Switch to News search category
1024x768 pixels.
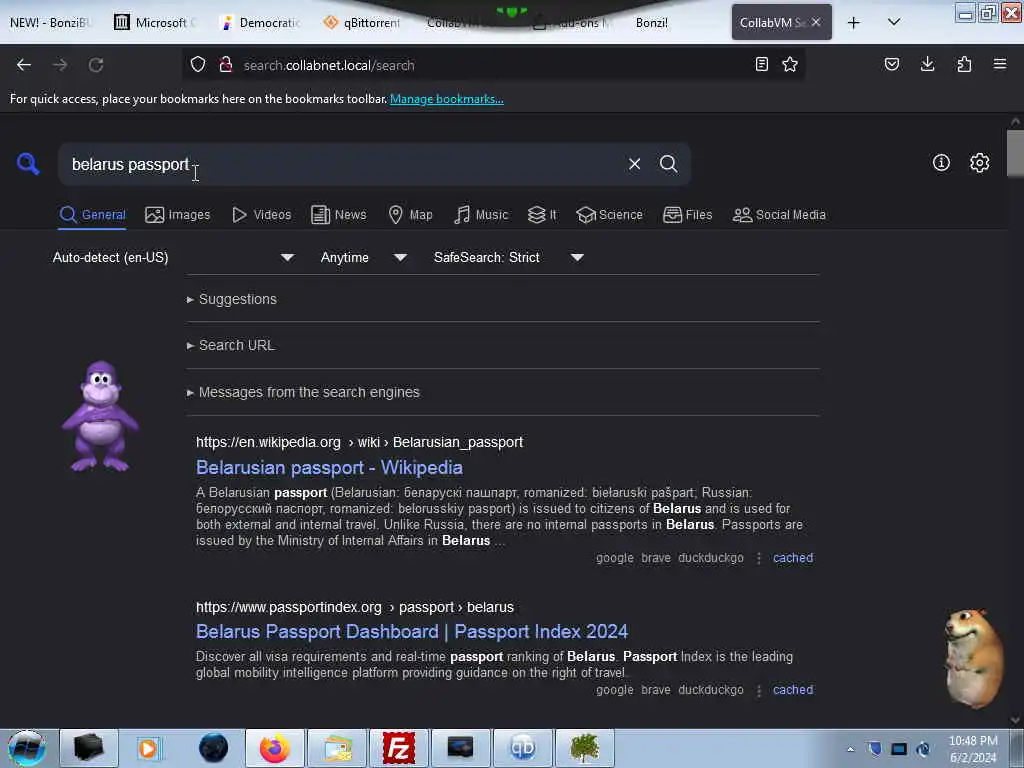(338, 215)
